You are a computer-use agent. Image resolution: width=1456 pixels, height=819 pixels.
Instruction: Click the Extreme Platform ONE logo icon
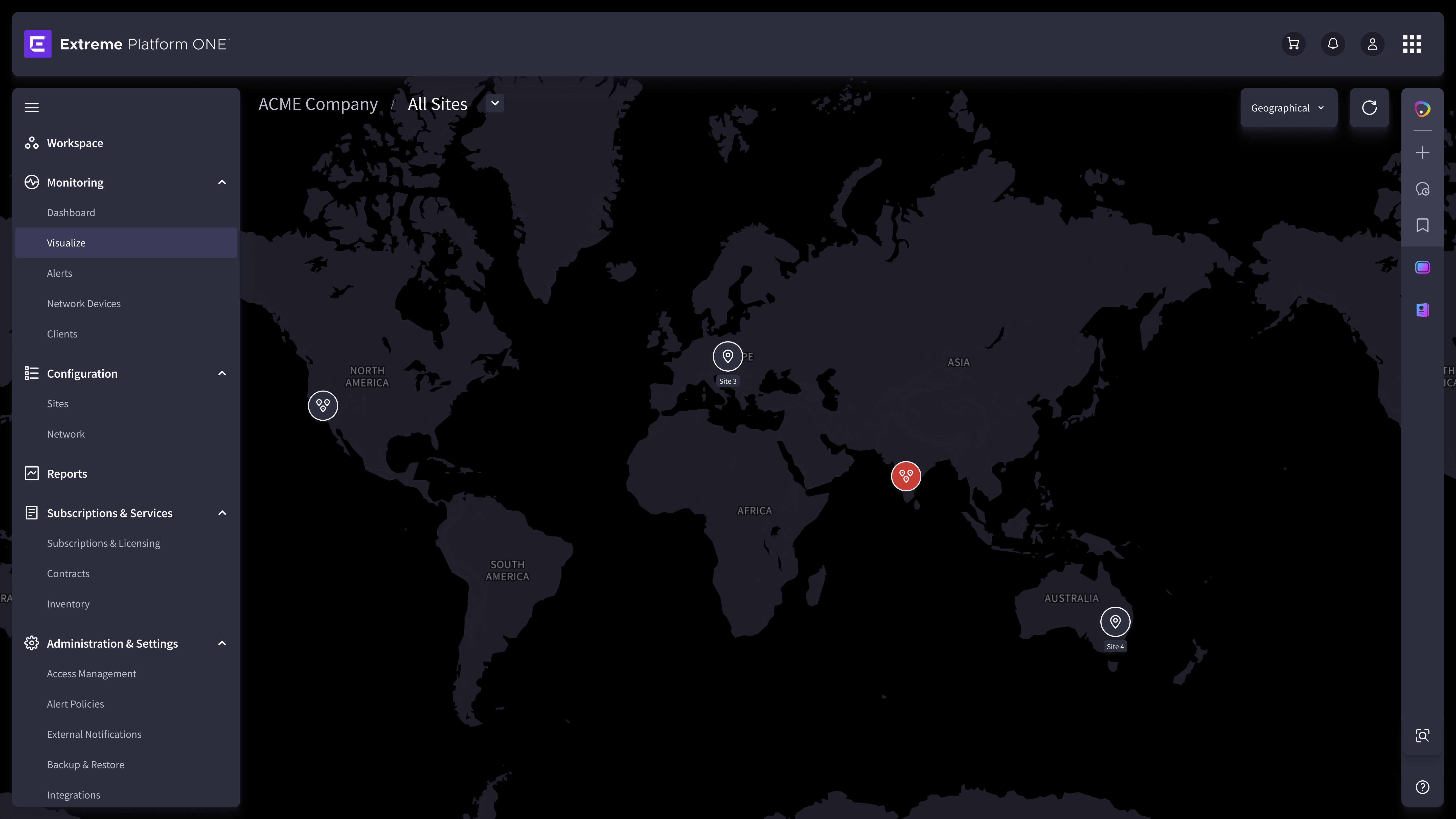[x=38, y=44]
